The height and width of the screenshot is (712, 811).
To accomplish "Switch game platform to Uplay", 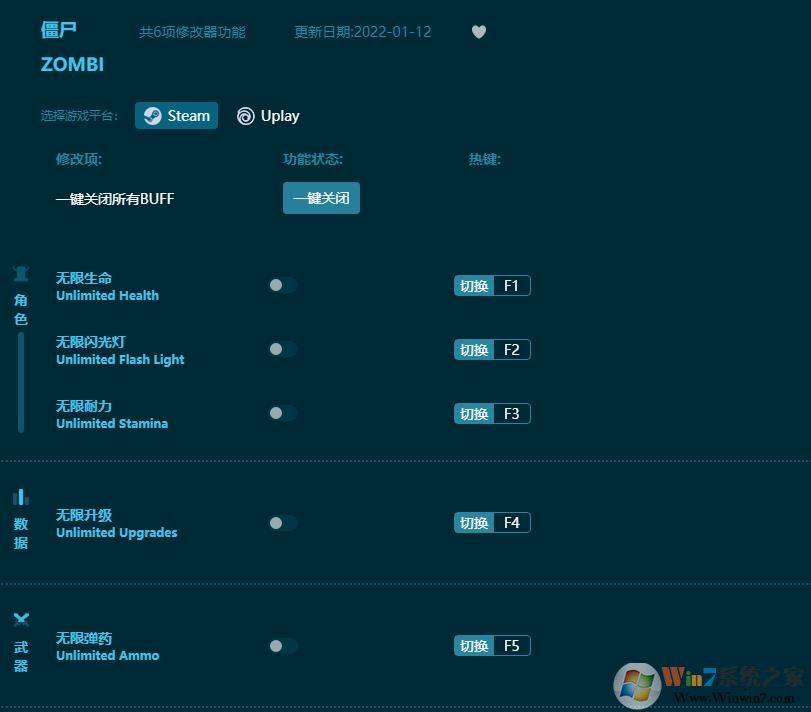I will click(268, 116).
